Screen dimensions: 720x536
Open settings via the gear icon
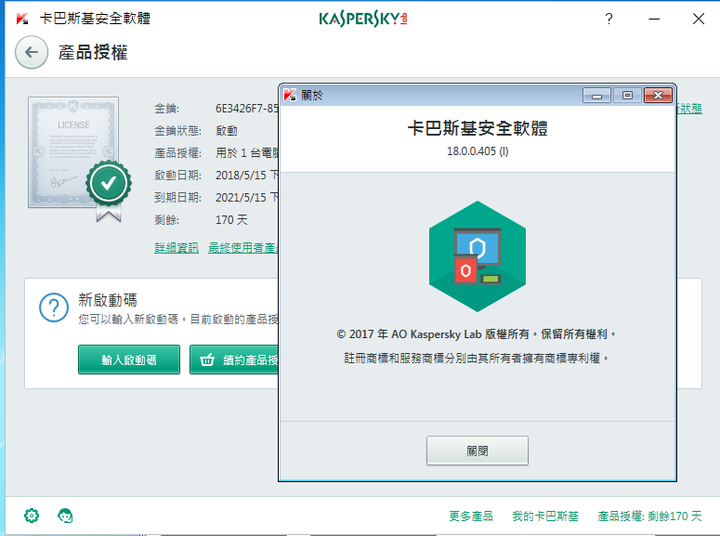pyautogui.click(x=32, y=516)
